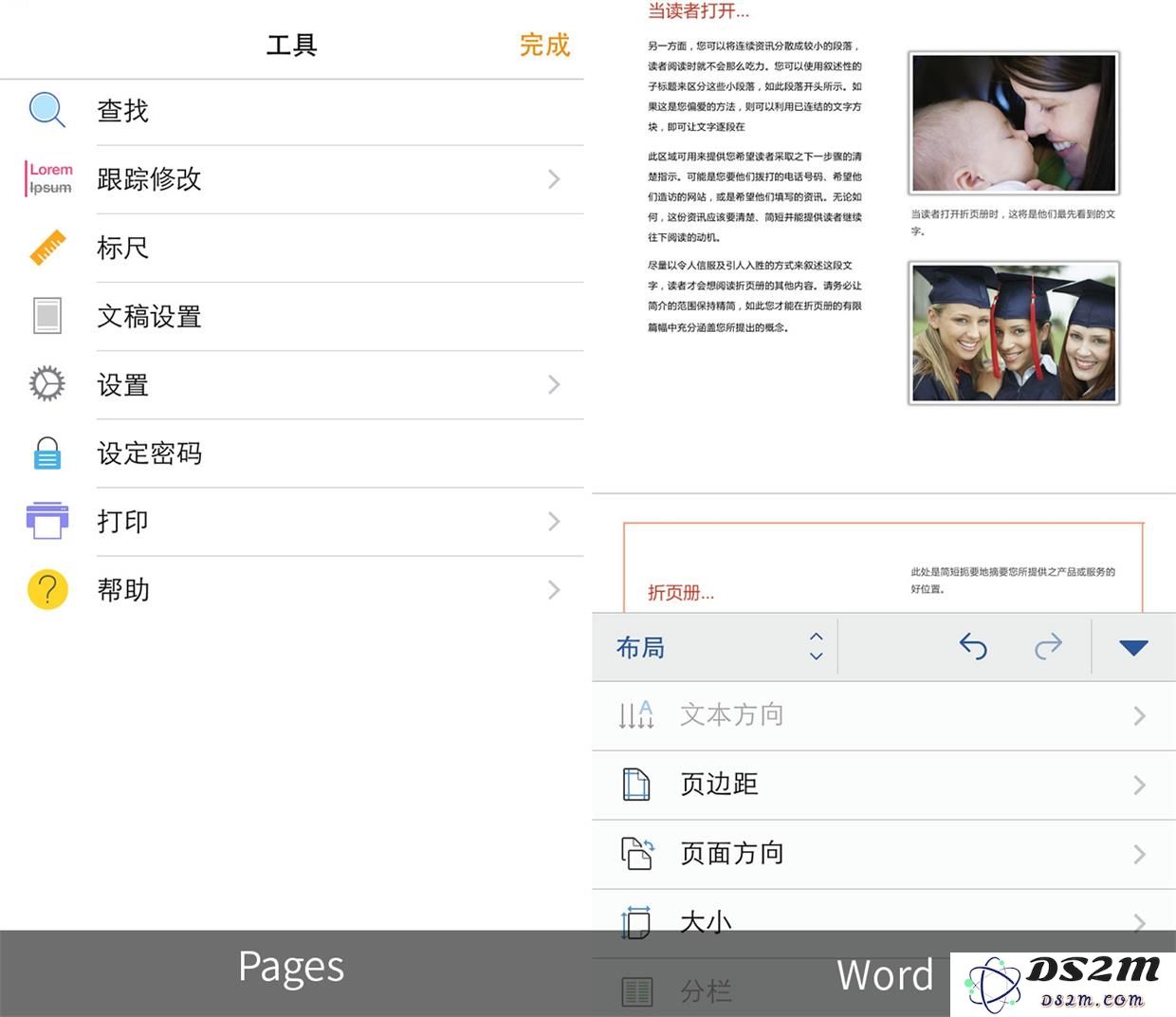1176x1017 pixels.
Task: Click the undo arrow in Word toolbar
Action: 973,647
